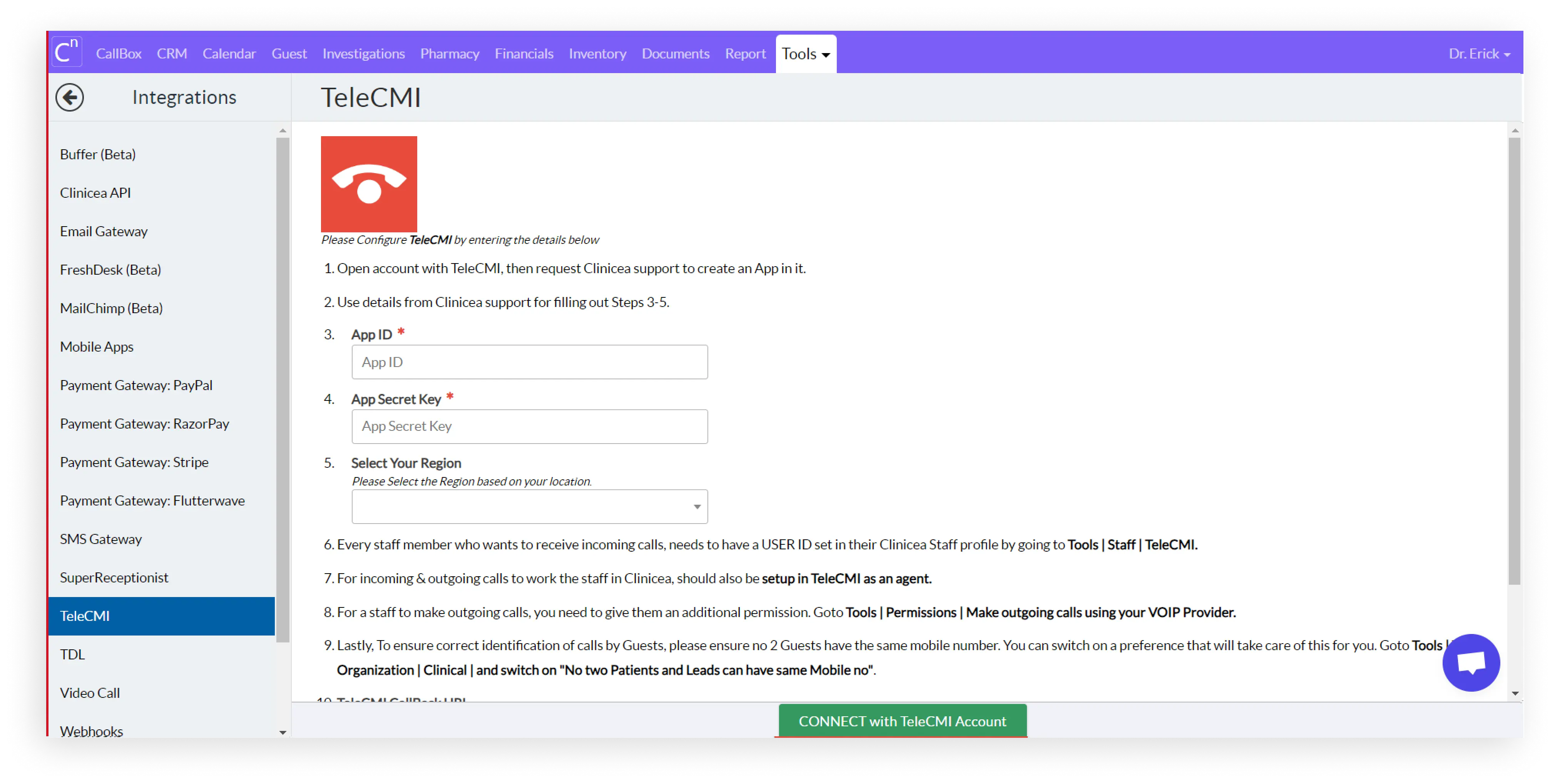Click the 'App ID' field label
Image resolution: width=1555 pixels, height=784 pixels.
(x=371, y=335)
